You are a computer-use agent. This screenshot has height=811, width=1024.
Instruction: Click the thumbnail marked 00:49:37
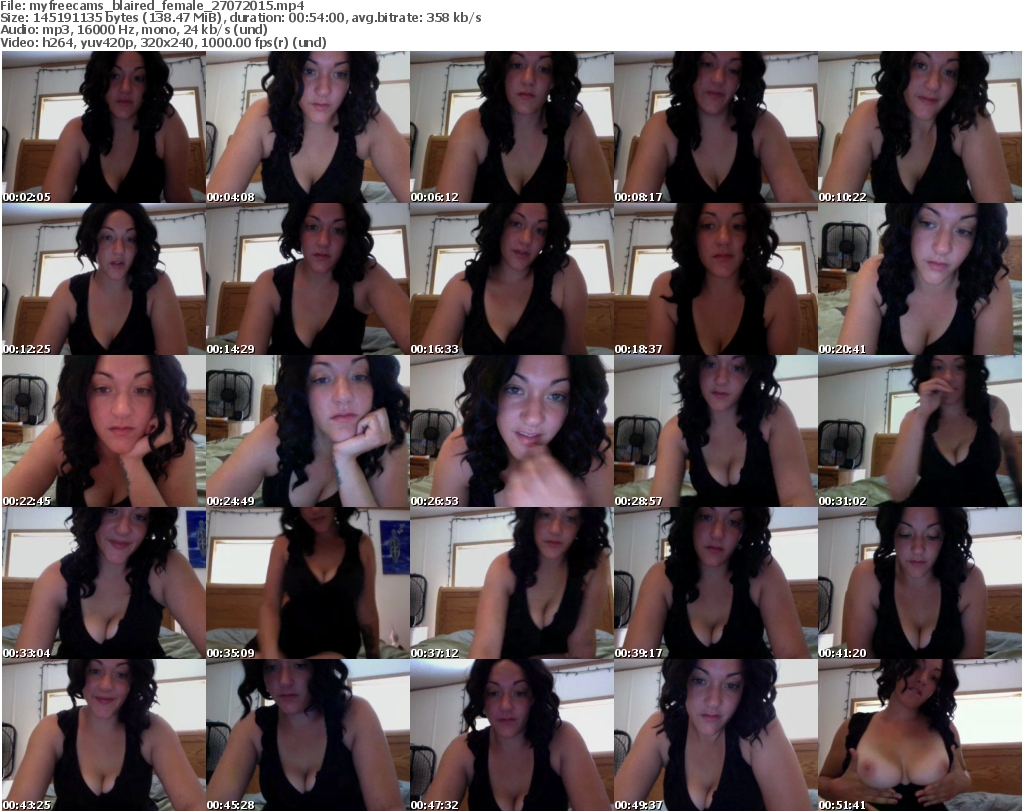tap(715, 735)
